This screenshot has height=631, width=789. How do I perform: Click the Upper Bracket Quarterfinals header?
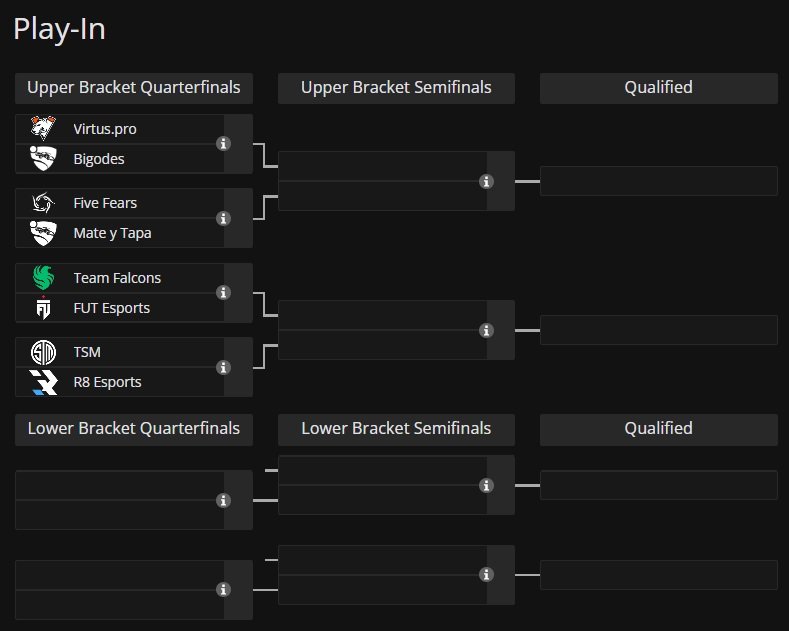[x=134, y=88]
